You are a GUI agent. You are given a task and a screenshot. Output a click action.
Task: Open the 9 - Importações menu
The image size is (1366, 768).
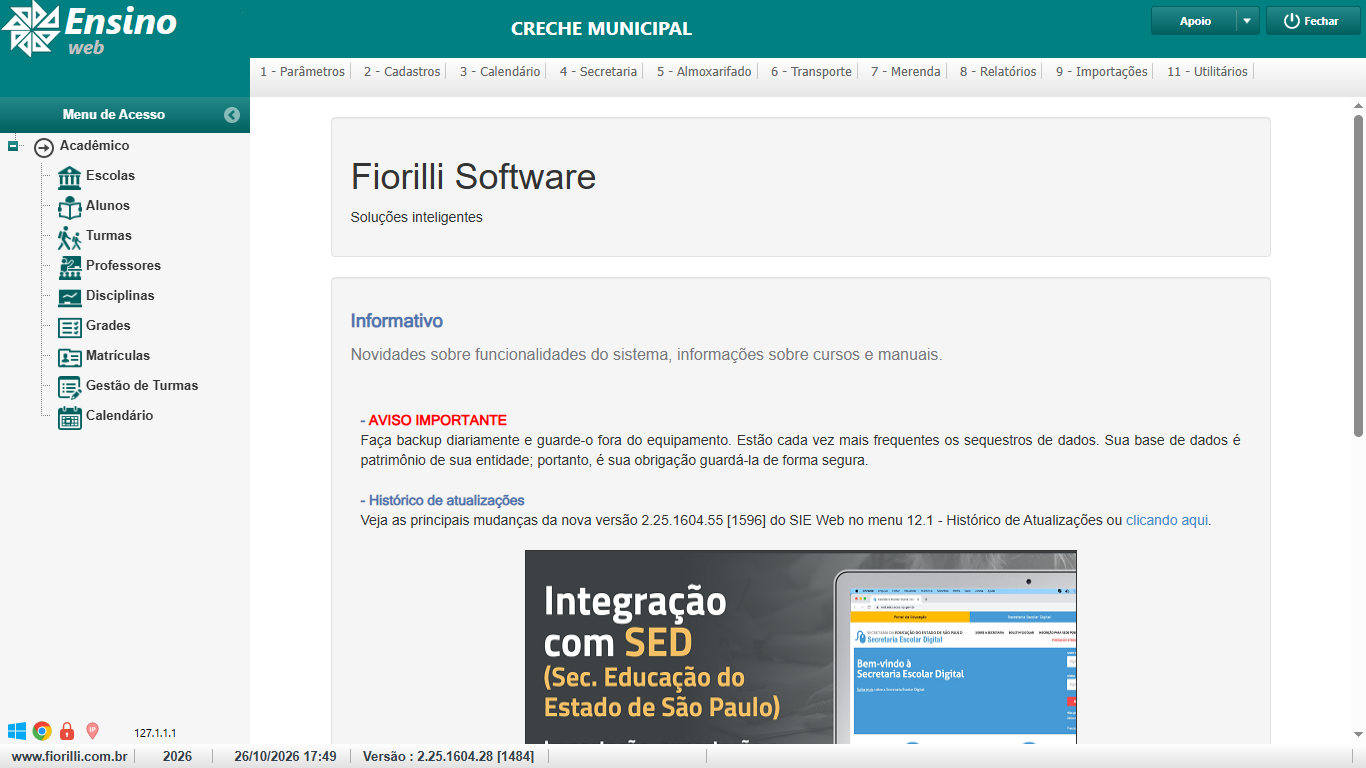[1101, 72]
